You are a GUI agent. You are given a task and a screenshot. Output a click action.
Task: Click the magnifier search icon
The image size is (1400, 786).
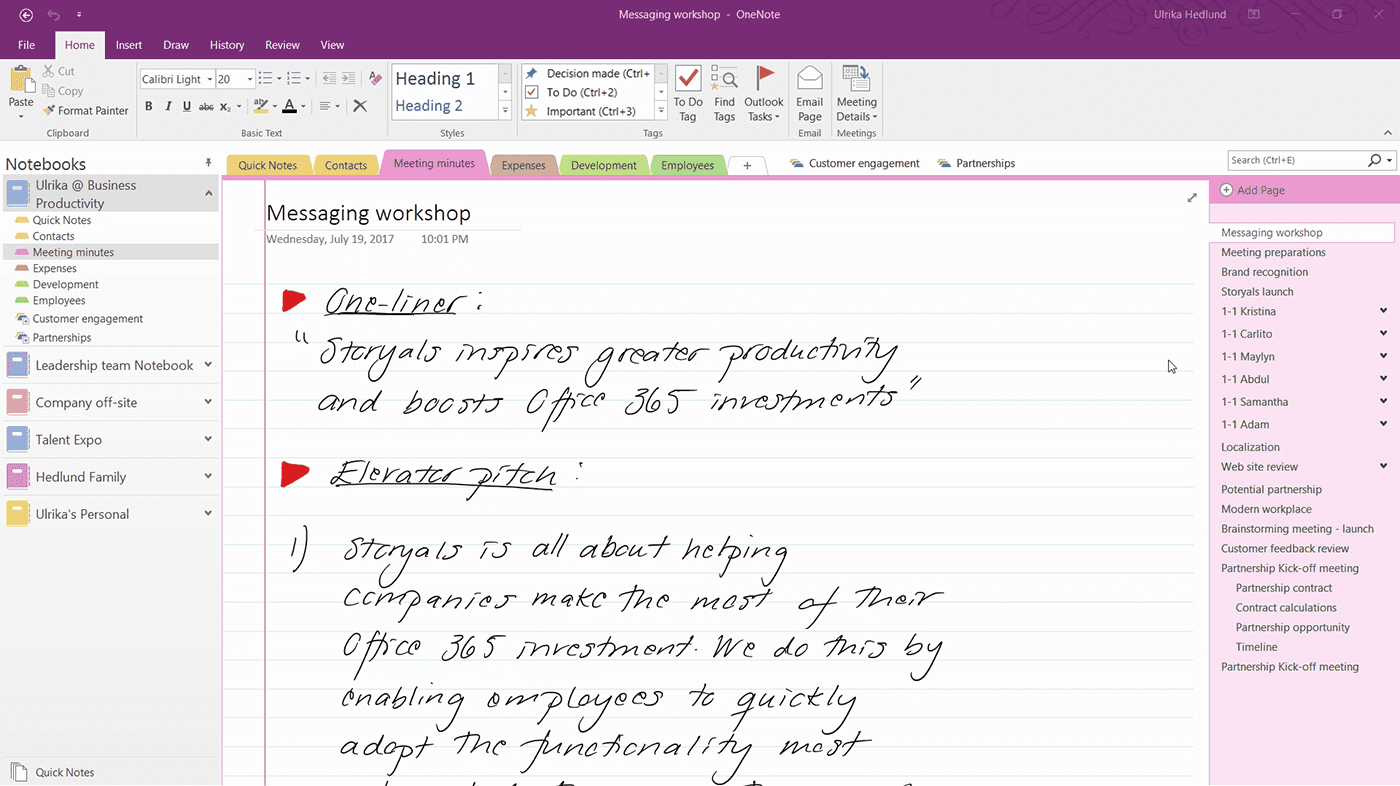coord(1375,160)
